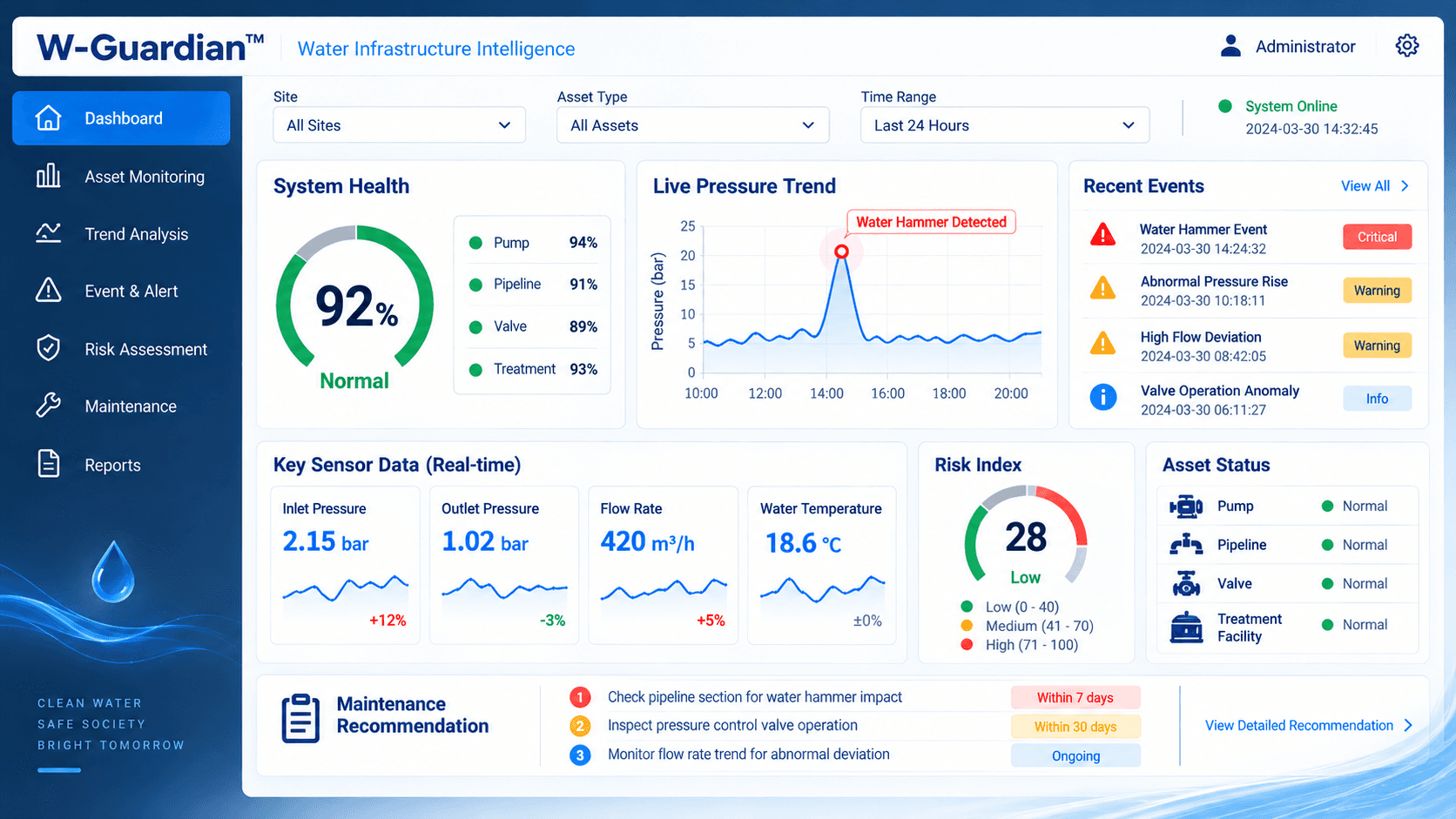
Task: Click the blue number 3 recommendation badge
Action: point(580,755)
